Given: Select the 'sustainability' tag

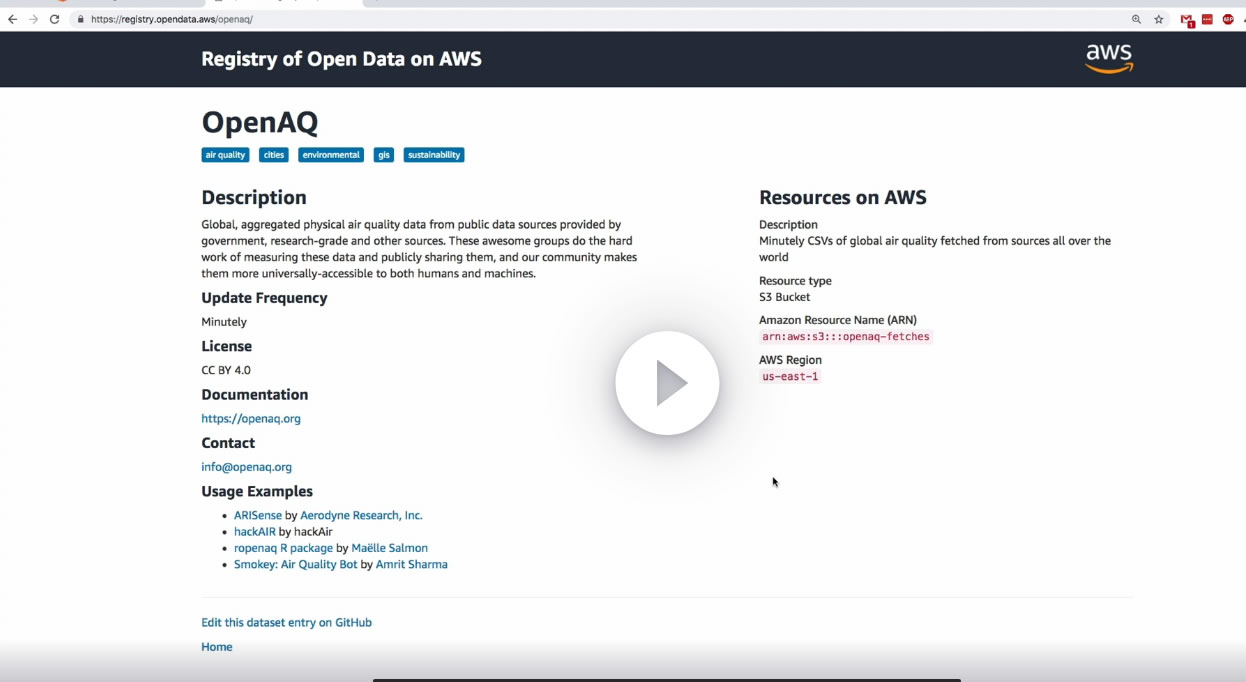Looking at the screenshot, I should click(x=434, y=155).
